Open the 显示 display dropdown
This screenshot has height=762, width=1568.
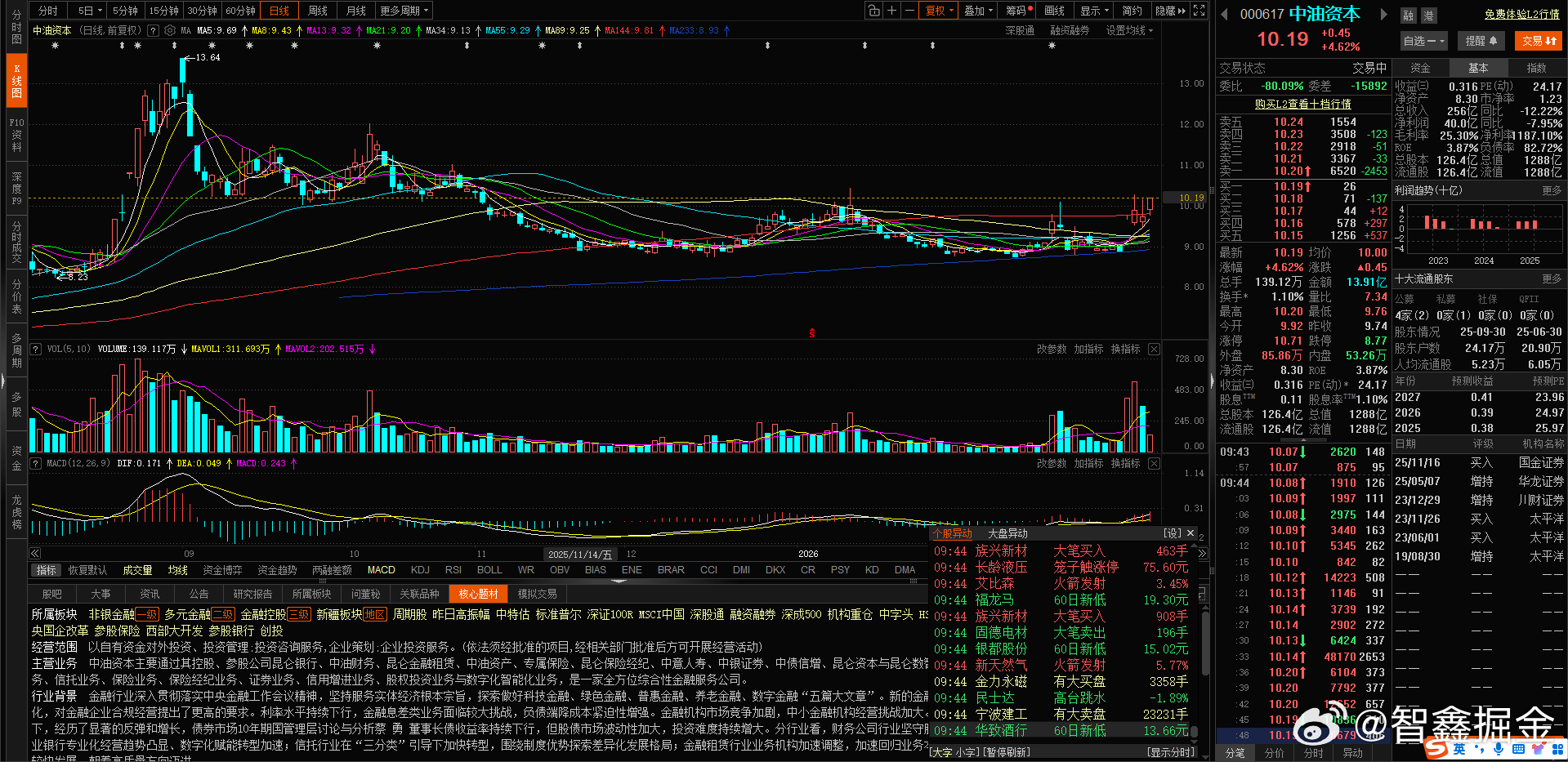click(1094, 11)
